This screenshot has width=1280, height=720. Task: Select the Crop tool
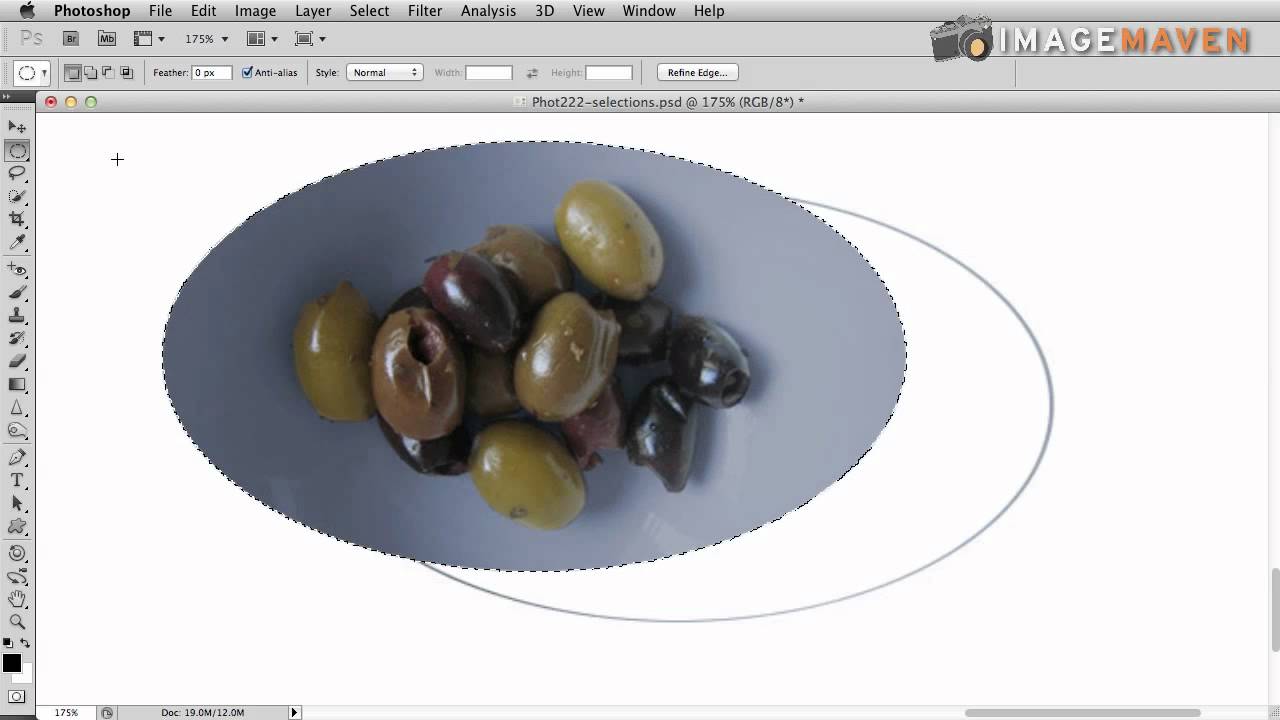17,220
